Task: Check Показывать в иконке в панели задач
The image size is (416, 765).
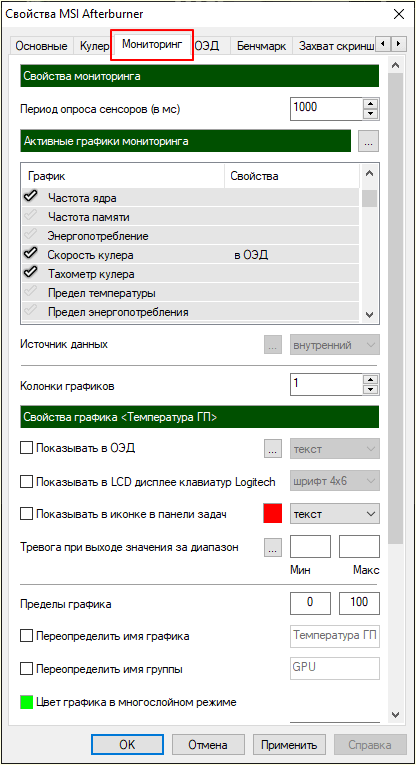Action: point(26,514)
